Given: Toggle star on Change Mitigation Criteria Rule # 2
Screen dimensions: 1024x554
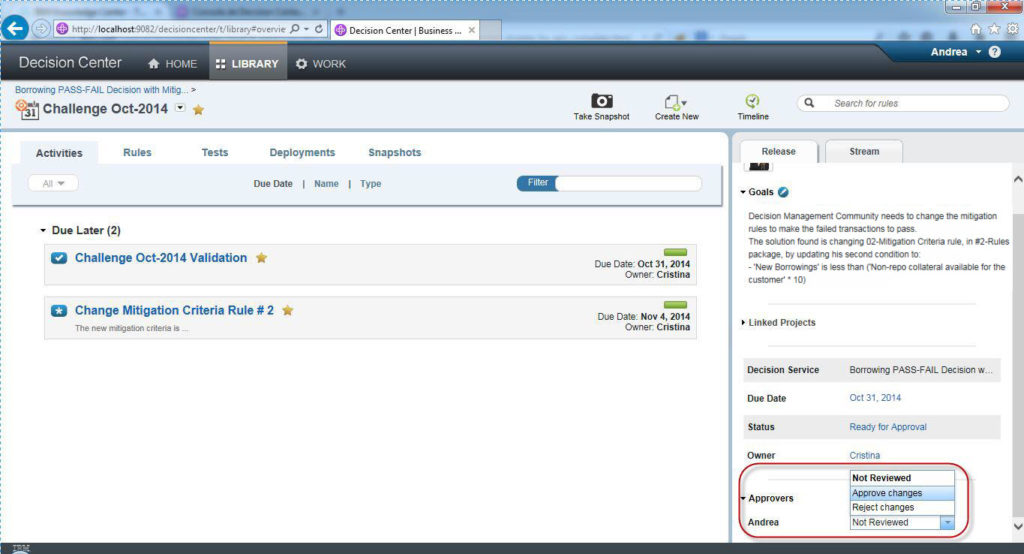Looking at the screenshot, I should (288, 311).
